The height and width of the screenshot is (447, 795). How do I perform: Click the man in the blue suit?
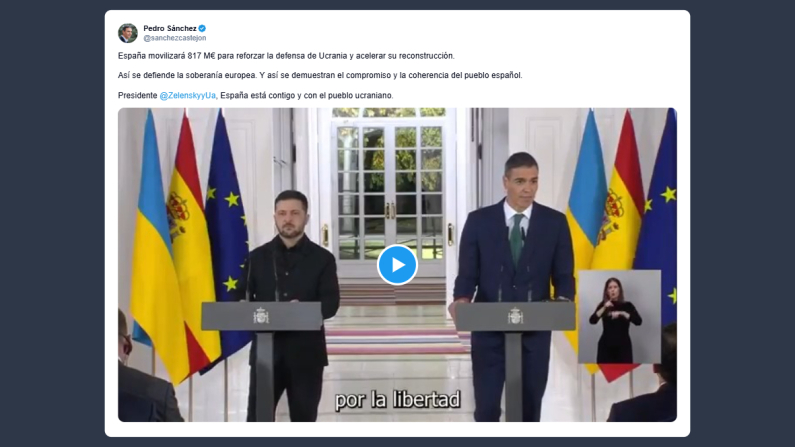pos(514,284)
